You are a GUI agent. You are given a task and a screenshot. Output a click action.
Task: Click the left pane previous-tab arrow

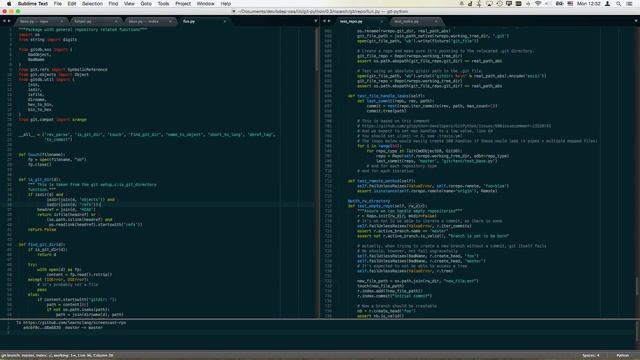click(x=4, y=21)
